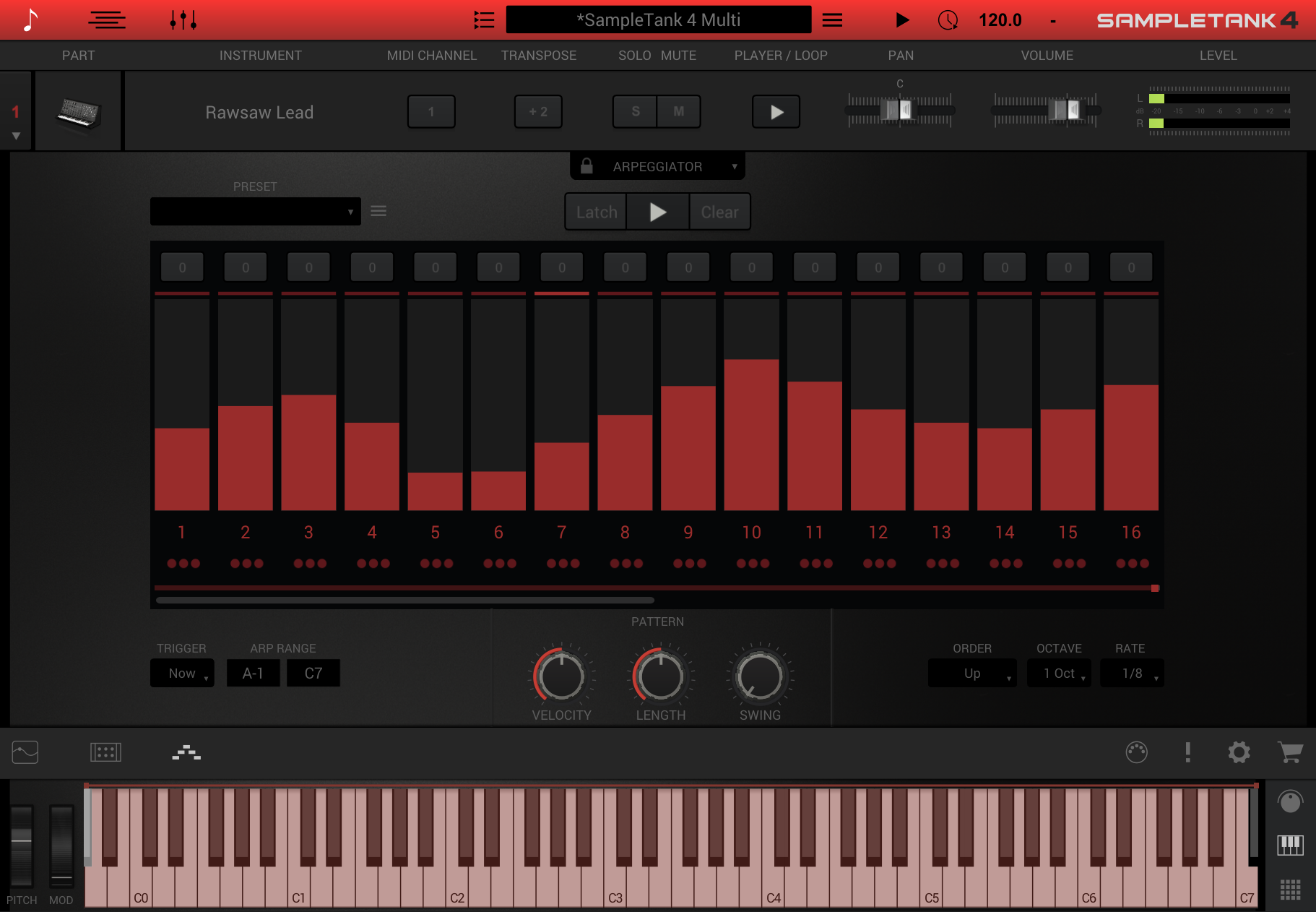
Task: Open the preset list menu icon
Action: tap(378, 211)
